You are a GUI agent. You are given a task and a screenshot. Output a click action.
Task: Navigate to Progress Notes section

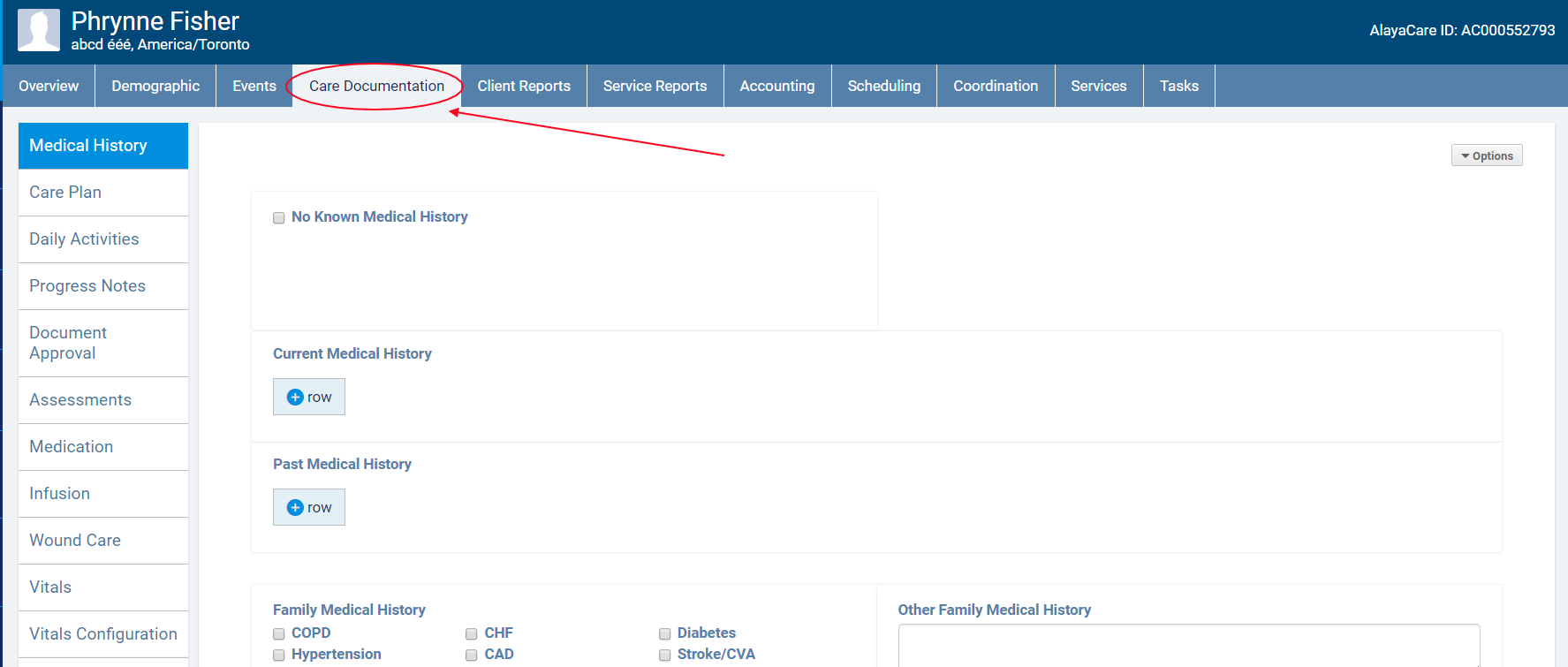tap(87, 286)
